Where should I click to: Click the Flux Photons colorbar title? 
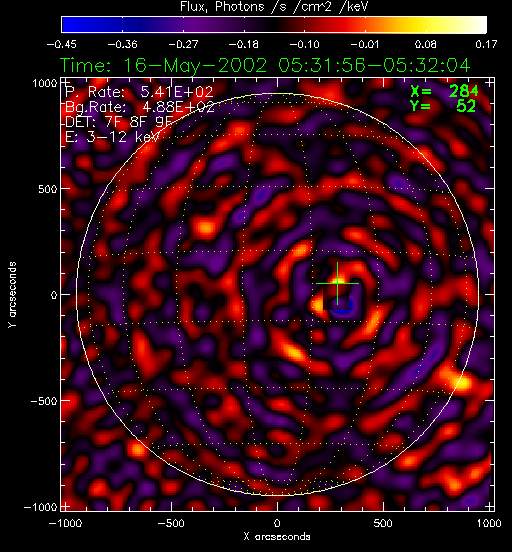[274, 7]
